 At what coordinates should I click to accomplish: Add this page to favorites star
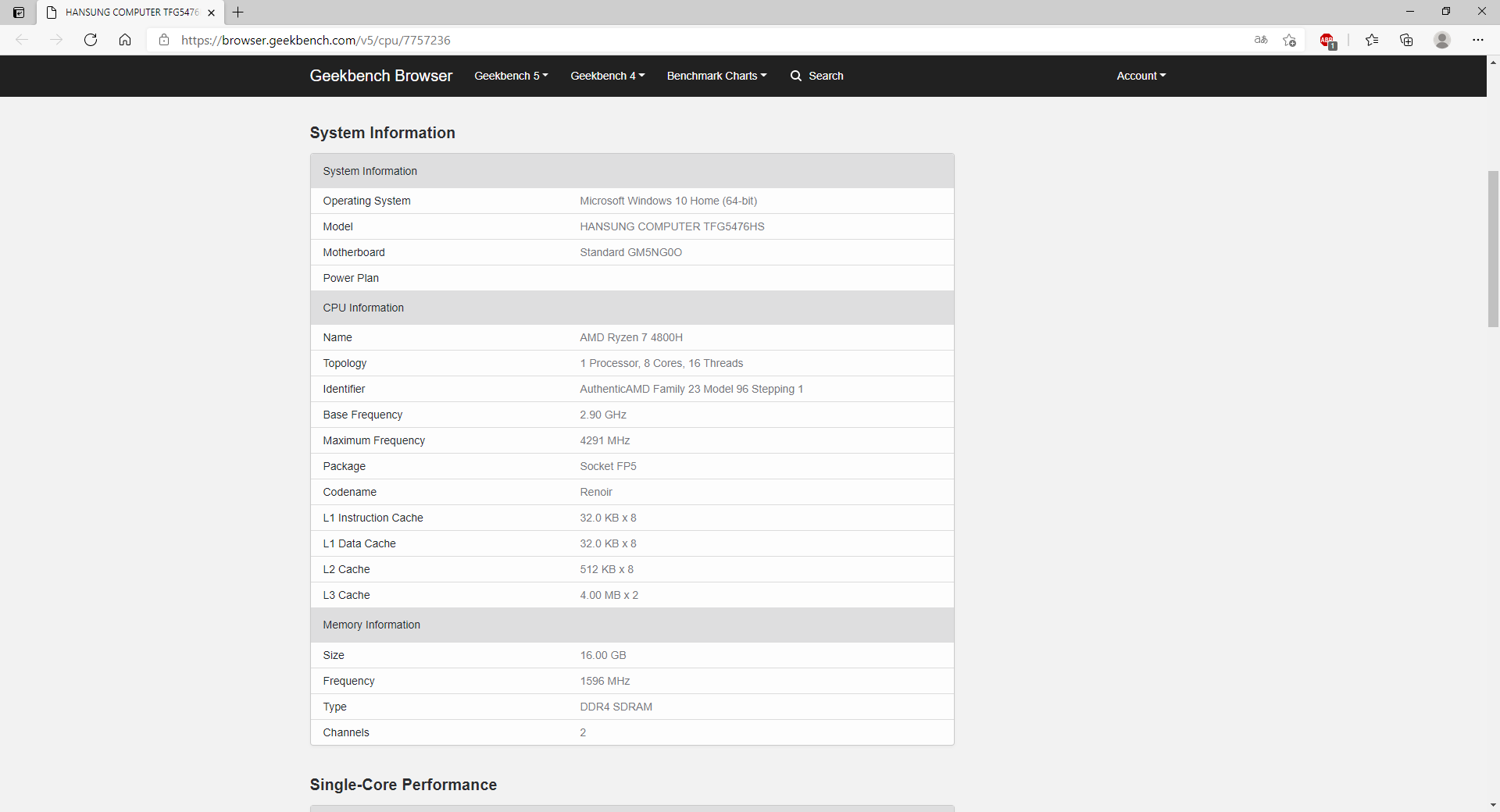pyautogui.click(x=1289, y=40)
